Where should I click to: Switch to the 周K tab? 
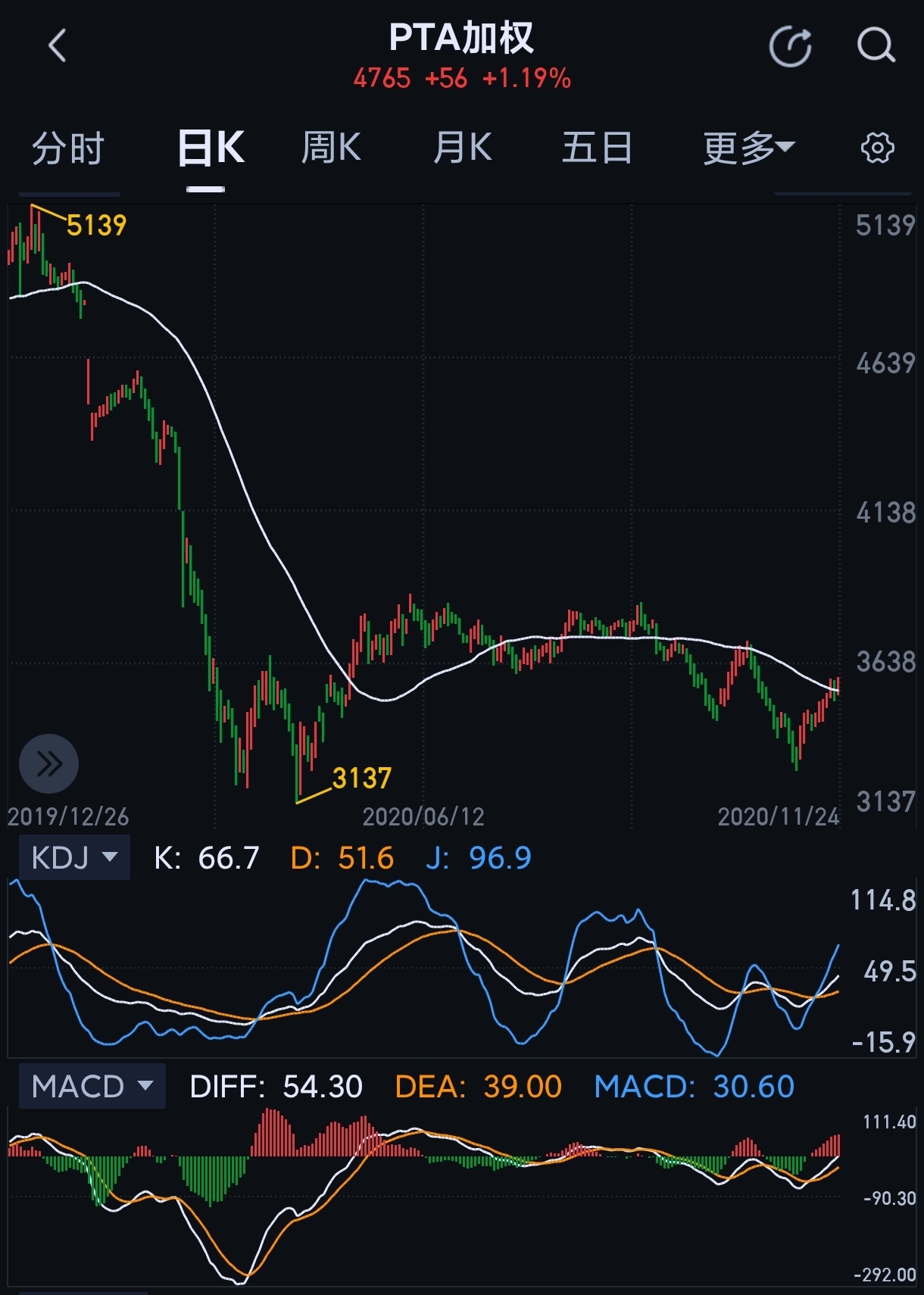click(x=331, y=148)
